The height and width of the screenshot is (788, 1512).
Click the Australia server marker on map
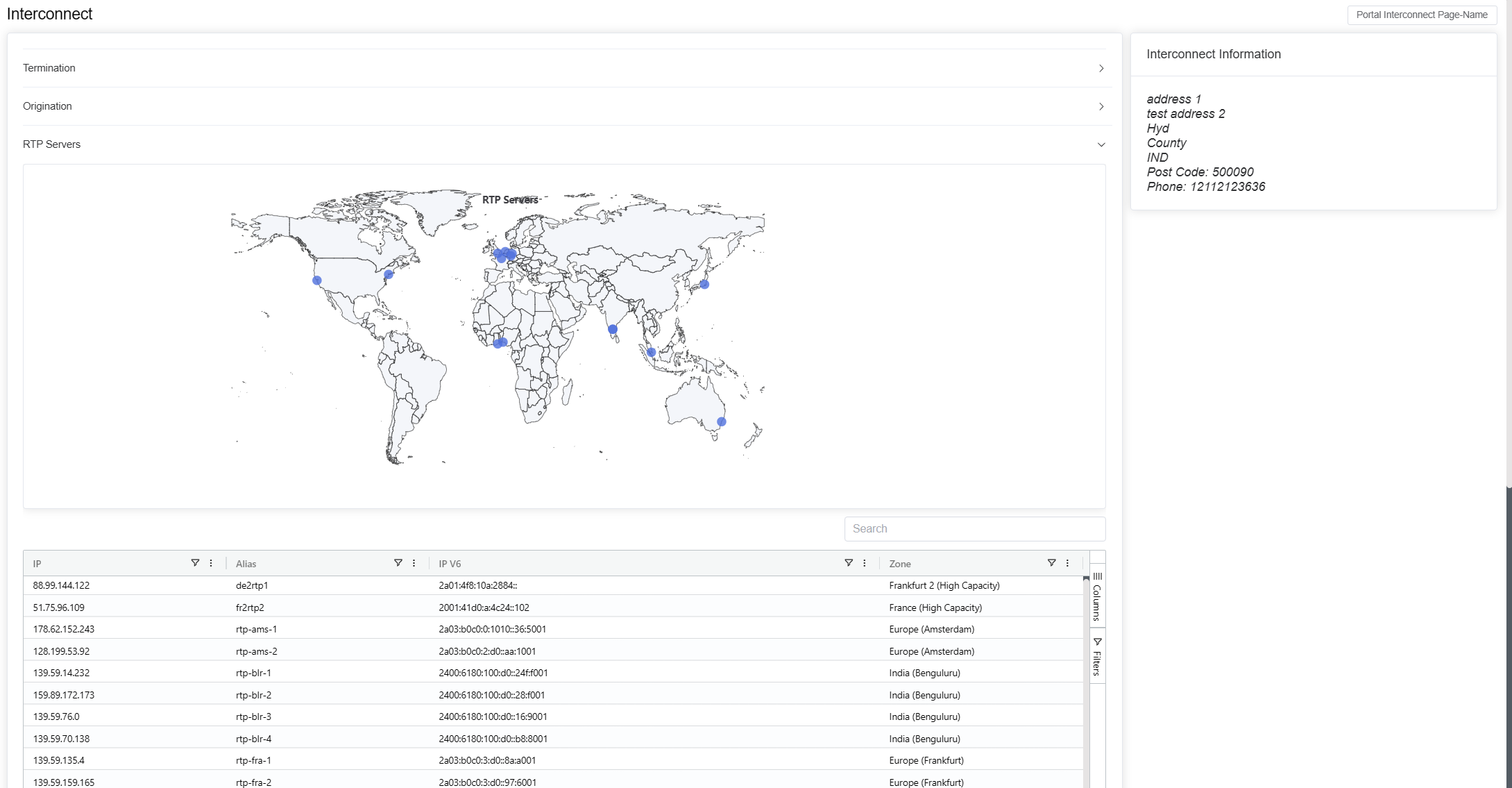click(722, 421)
